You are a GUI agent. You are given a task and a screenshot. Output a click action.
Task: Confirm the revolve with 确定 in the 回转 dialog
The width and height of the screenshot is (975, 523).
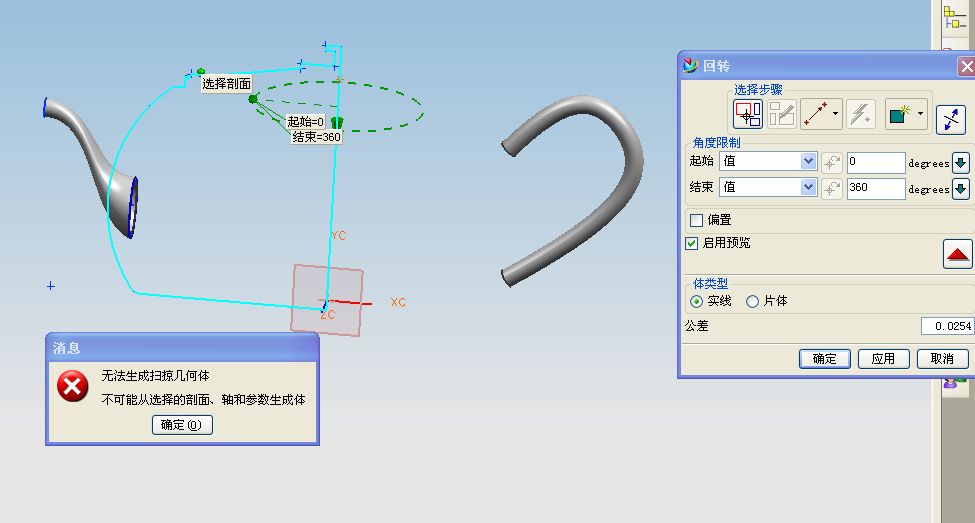pos(825,359)
